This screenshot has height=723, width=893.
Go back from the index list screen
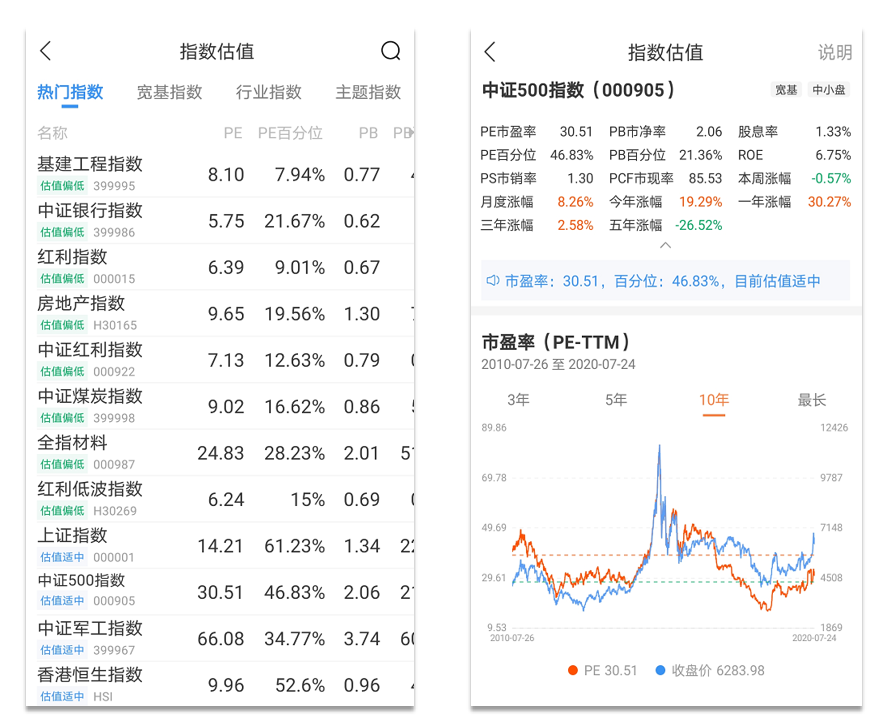(46, 52)
